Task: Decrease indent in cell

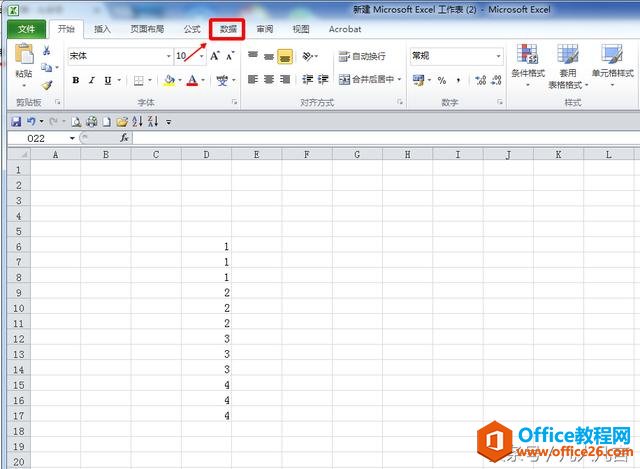Action: 307,79
